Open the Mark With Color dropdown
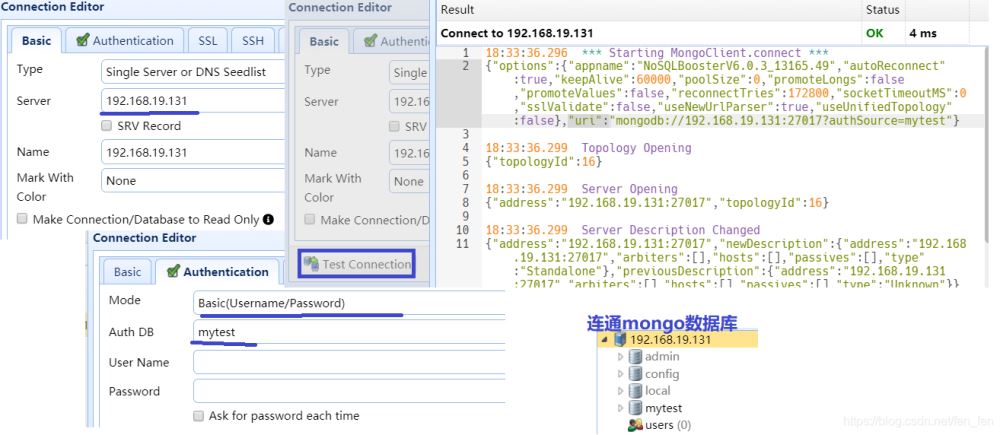1000x435 pixels. point(192,181)
